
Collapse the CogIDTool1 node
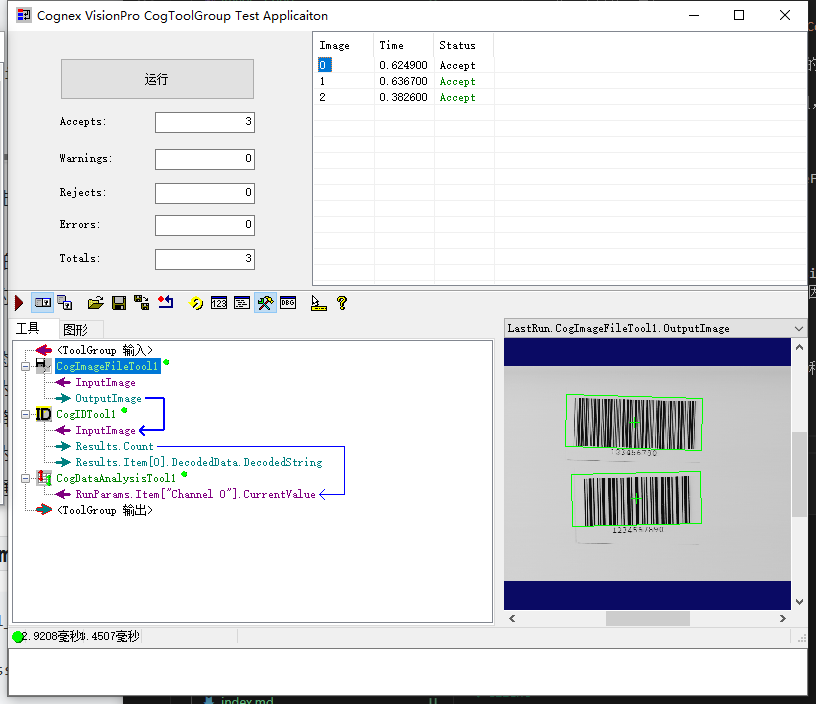[x=25, y=414]
